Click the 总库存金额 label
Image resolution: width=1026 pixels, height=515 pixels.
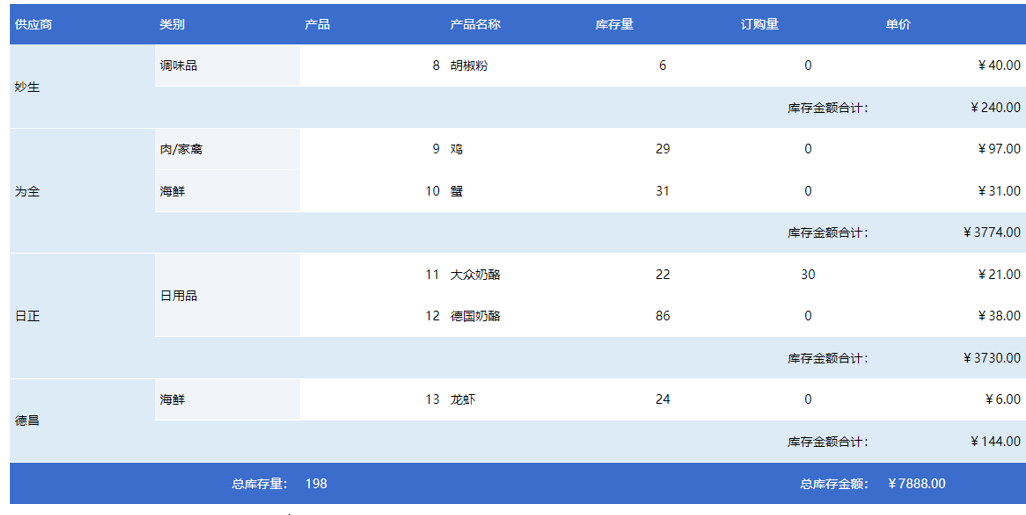834,484
